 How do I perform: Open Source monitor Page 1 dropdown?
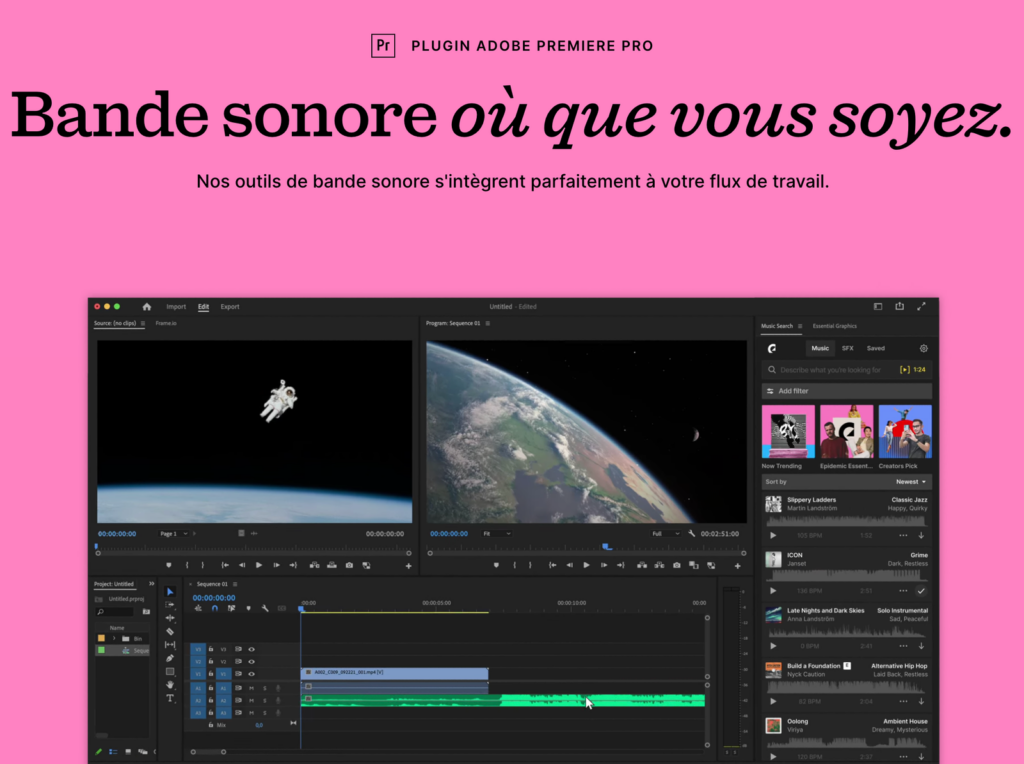(x=174, y=533)
